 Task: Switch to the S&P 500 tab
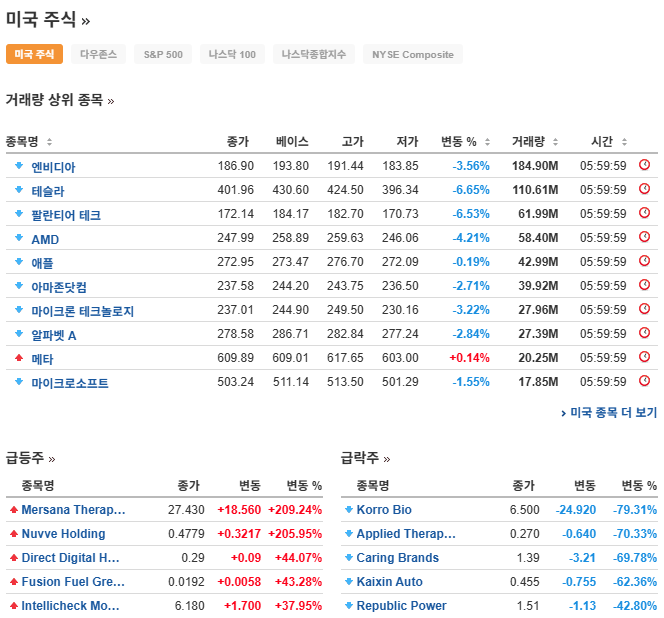163,54
